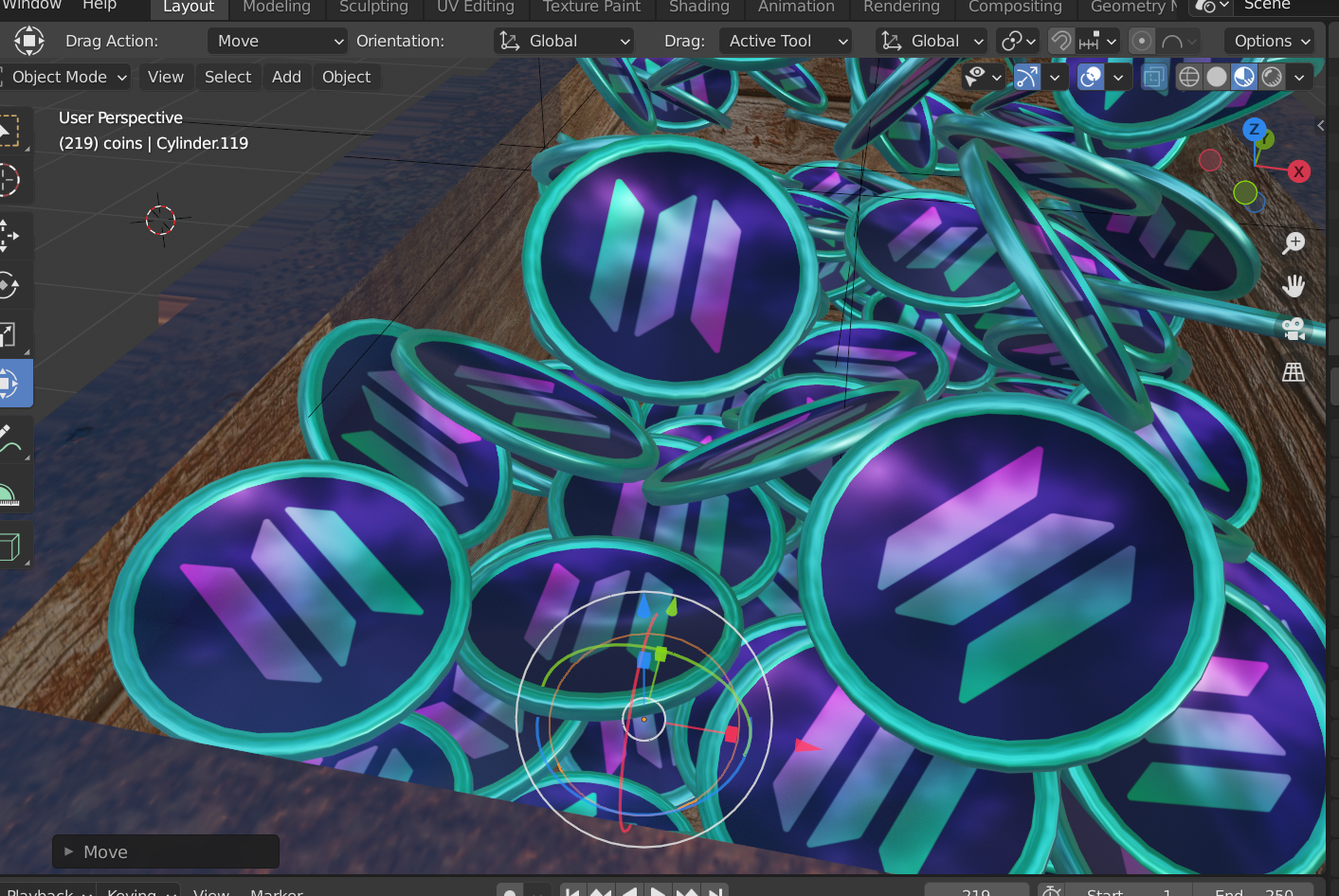Switch to Wireframe viewport shading

1189,77
